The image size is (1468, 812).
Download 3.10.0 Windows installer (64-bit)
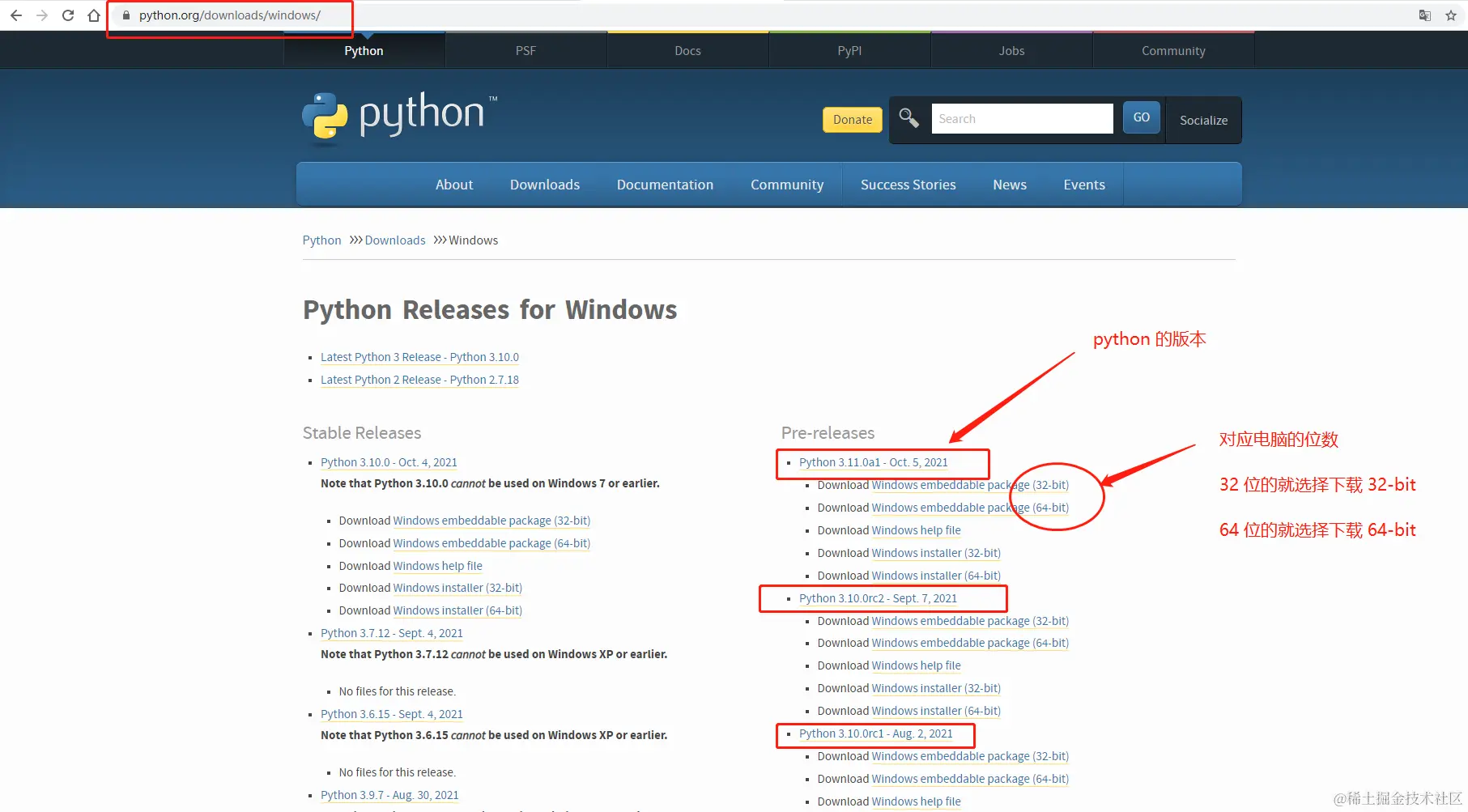click(x=457, y=610)
